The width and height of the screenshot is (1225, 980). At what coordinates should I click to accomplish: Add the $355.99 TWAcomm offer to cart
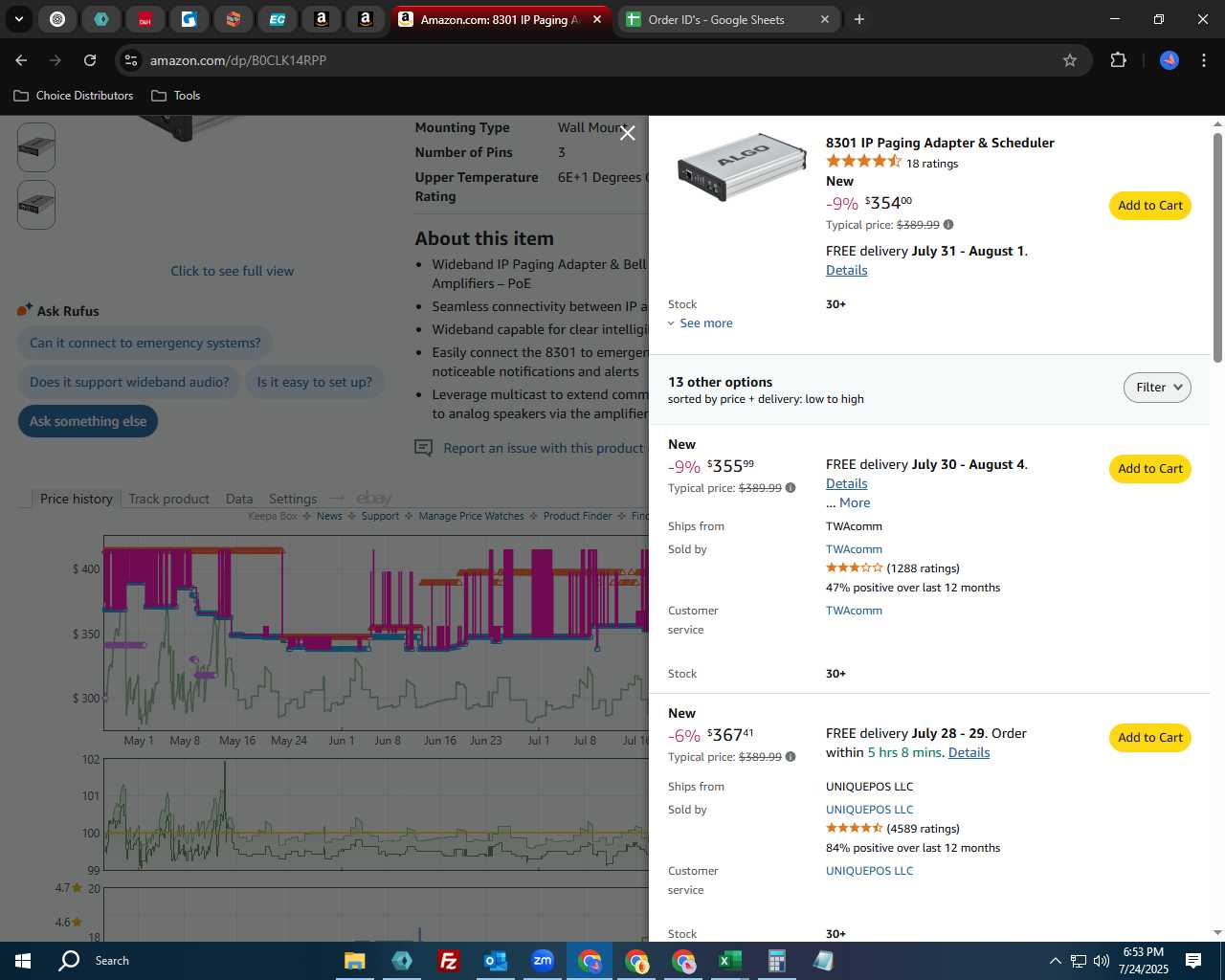(x=1149, y=469)
